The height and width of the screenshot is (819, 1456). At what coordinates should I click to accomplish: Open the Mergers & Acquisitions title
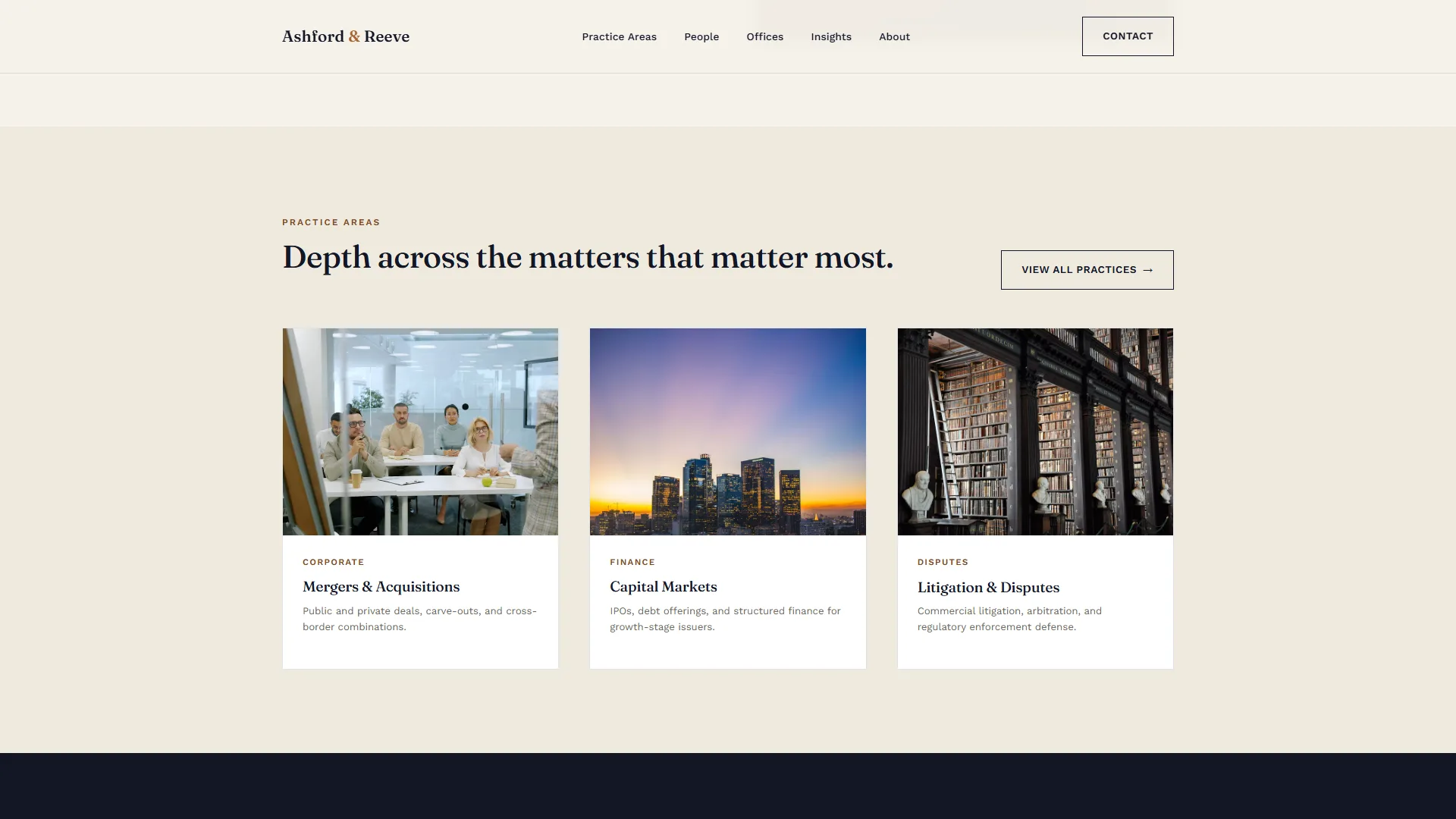381,587
